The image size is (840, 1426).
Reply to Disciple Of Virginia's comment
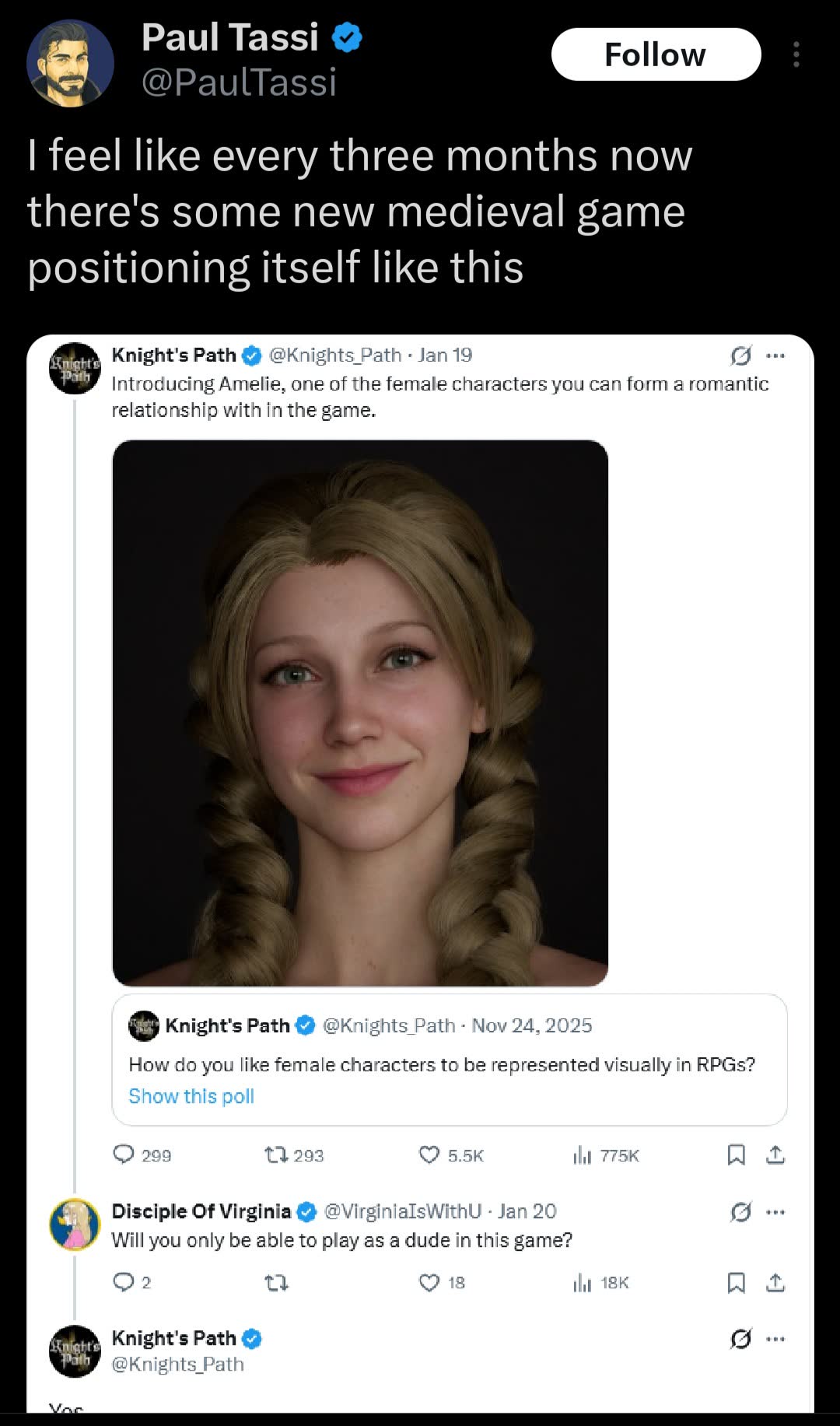(131, 1282)
